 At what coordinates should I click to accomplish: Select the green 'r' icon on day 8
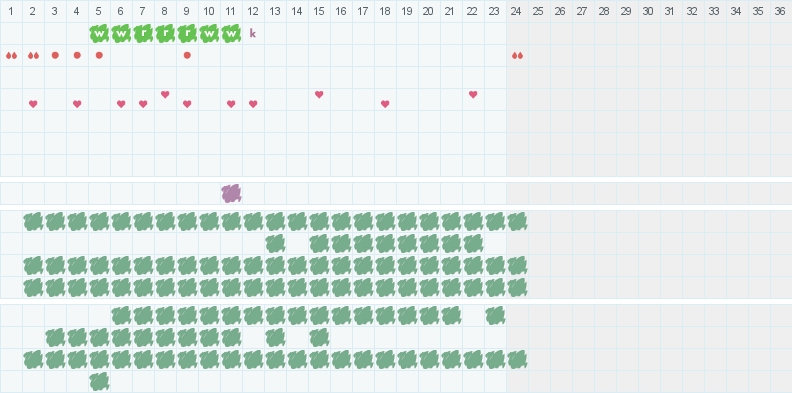tap(165, 34)
